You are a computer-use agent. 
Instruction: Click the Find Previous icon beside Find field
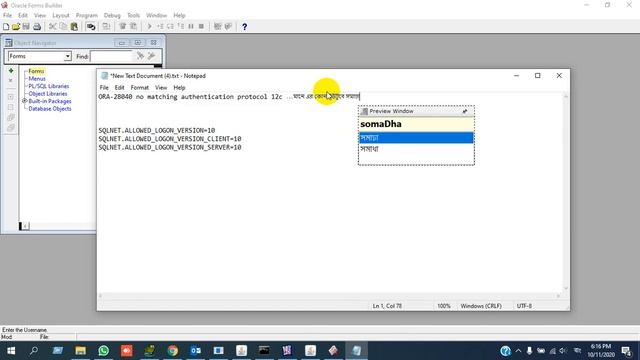tap(151, 56)
